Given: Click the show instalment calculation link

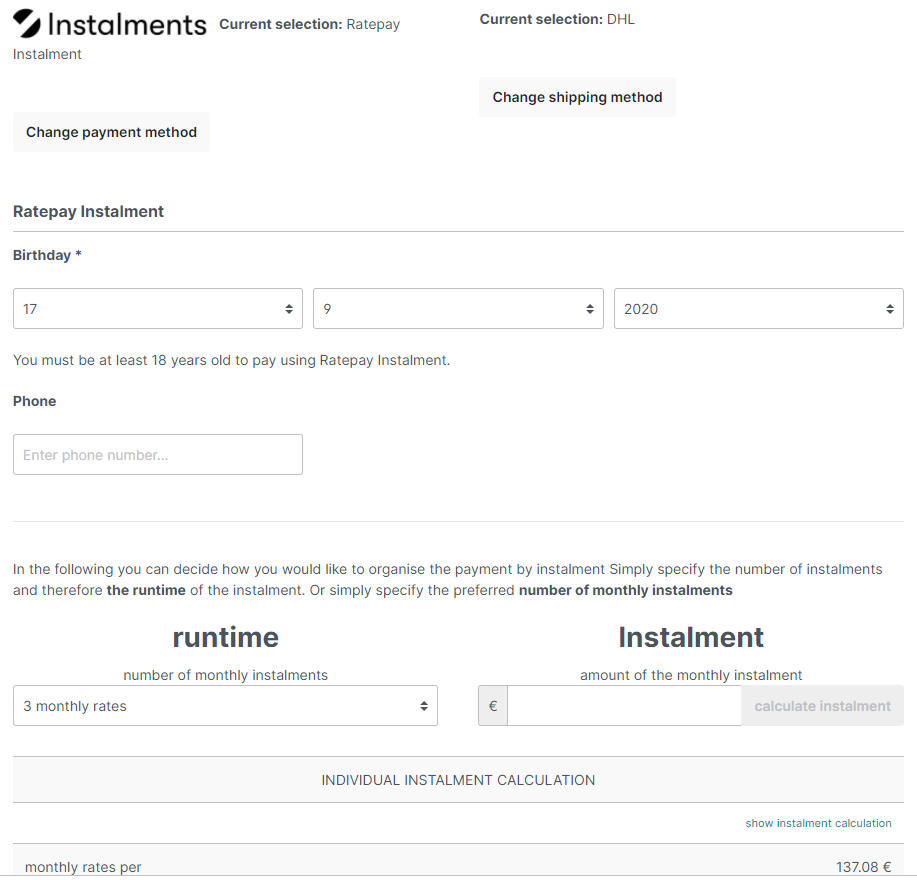Looking at the screenshot, I should 818,823.
